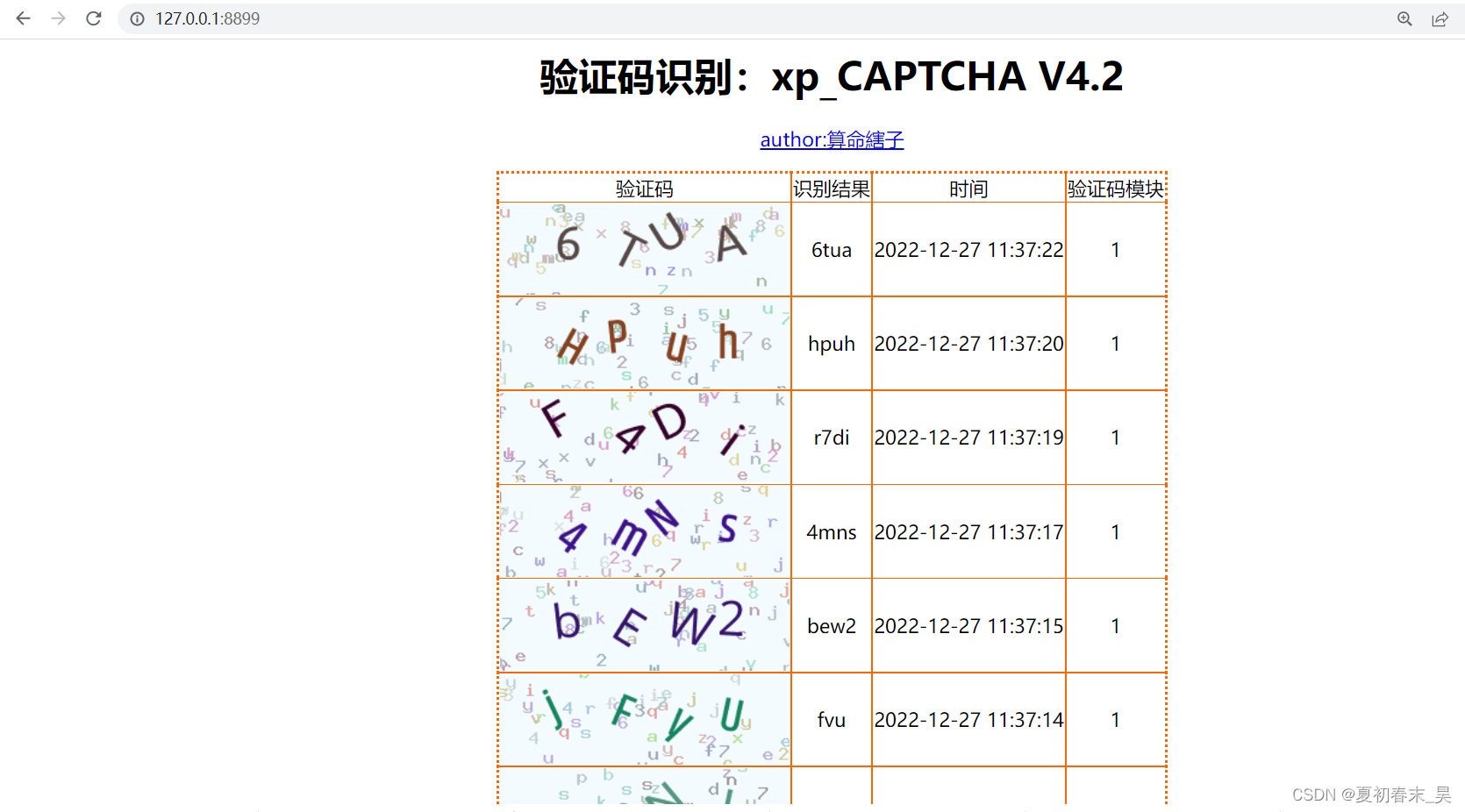
Task: Click module value 1 in the r7di row
Action: (x=1116, y=438)
